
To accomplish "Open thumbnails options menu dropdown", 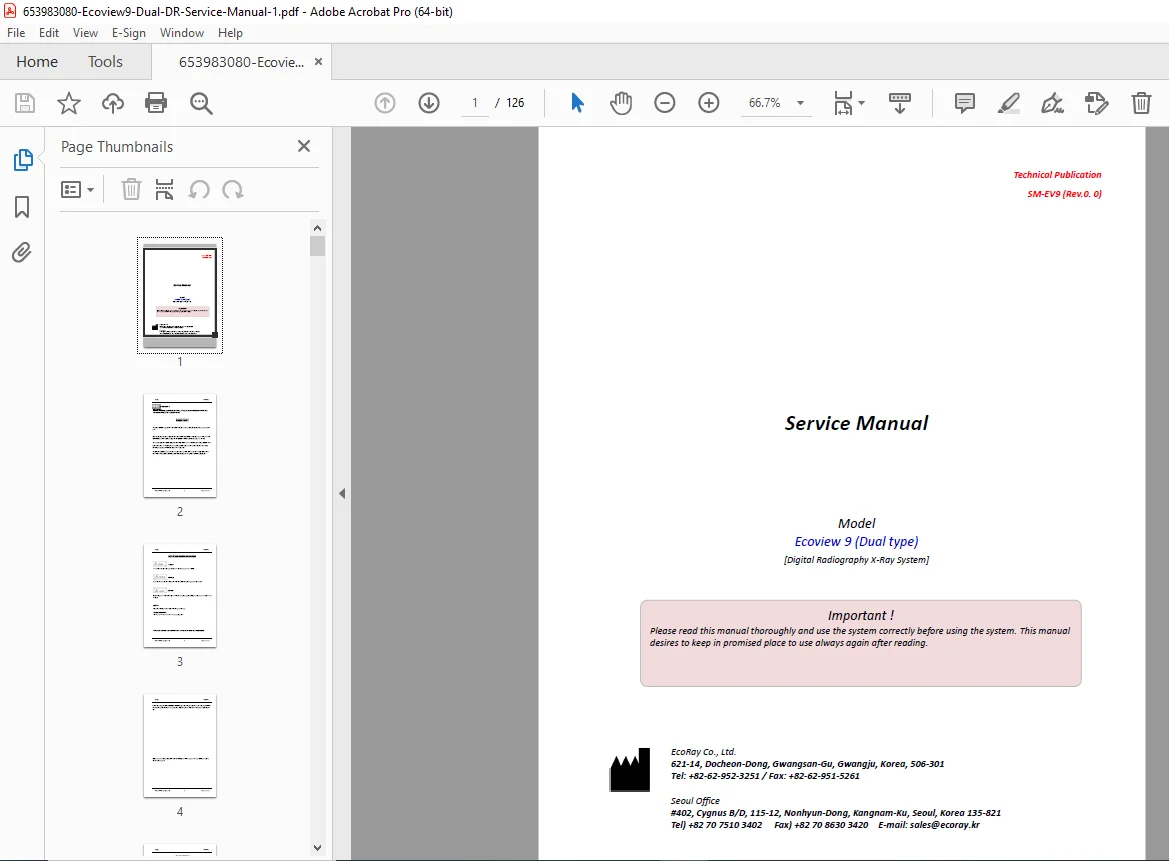I will click(x=78, y=189).
